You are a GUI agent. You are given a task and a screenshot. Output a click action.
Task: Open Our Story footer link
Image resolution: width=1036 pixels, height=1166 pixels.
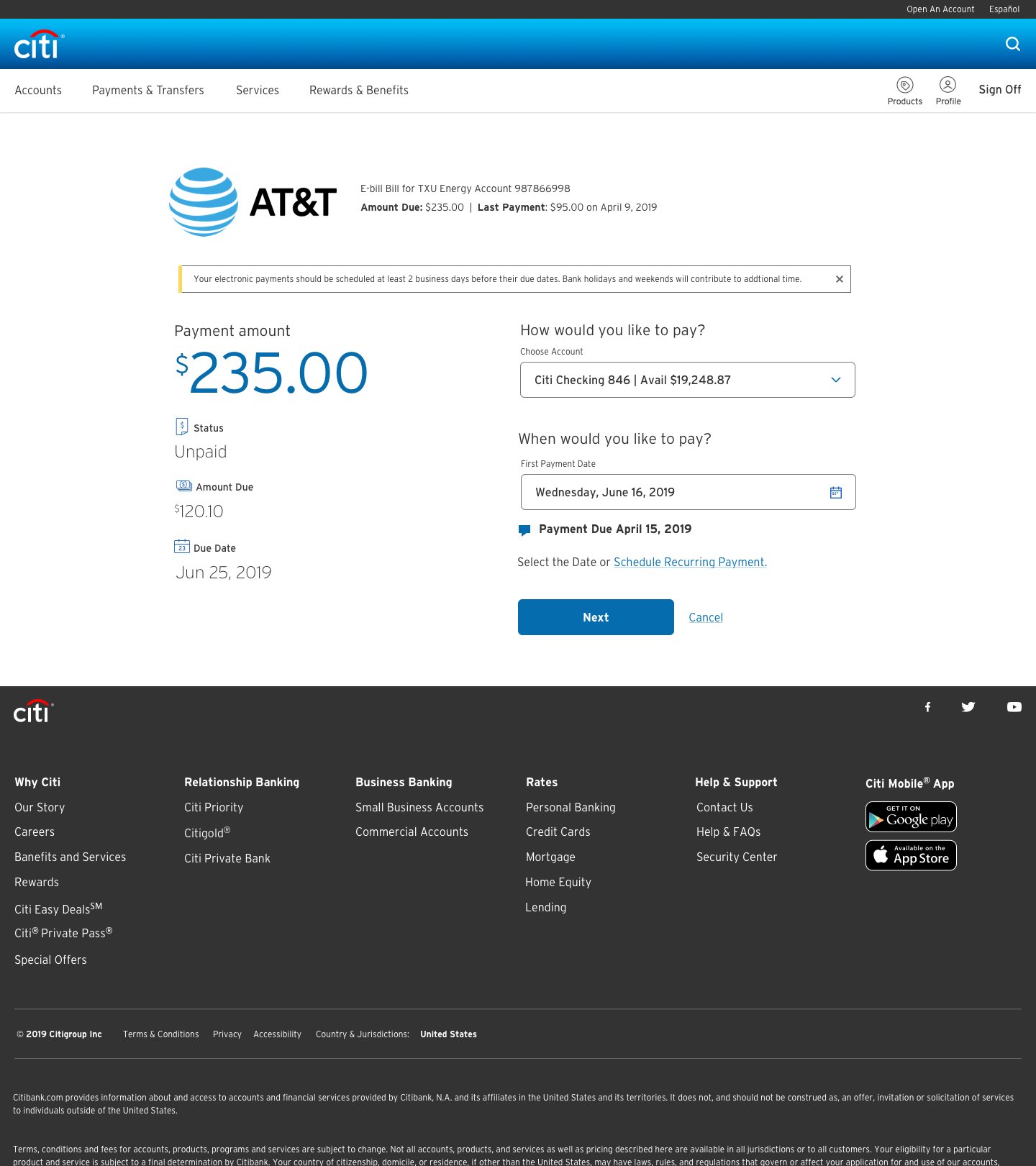(40, 807)
